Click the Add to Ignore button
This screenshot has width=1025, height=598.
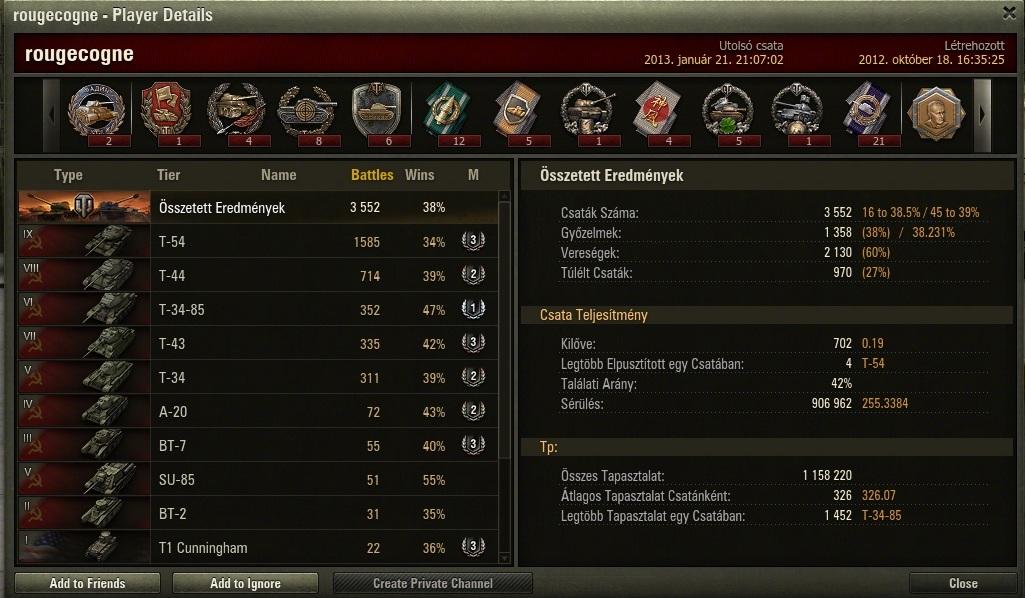[x=245, y=583]
